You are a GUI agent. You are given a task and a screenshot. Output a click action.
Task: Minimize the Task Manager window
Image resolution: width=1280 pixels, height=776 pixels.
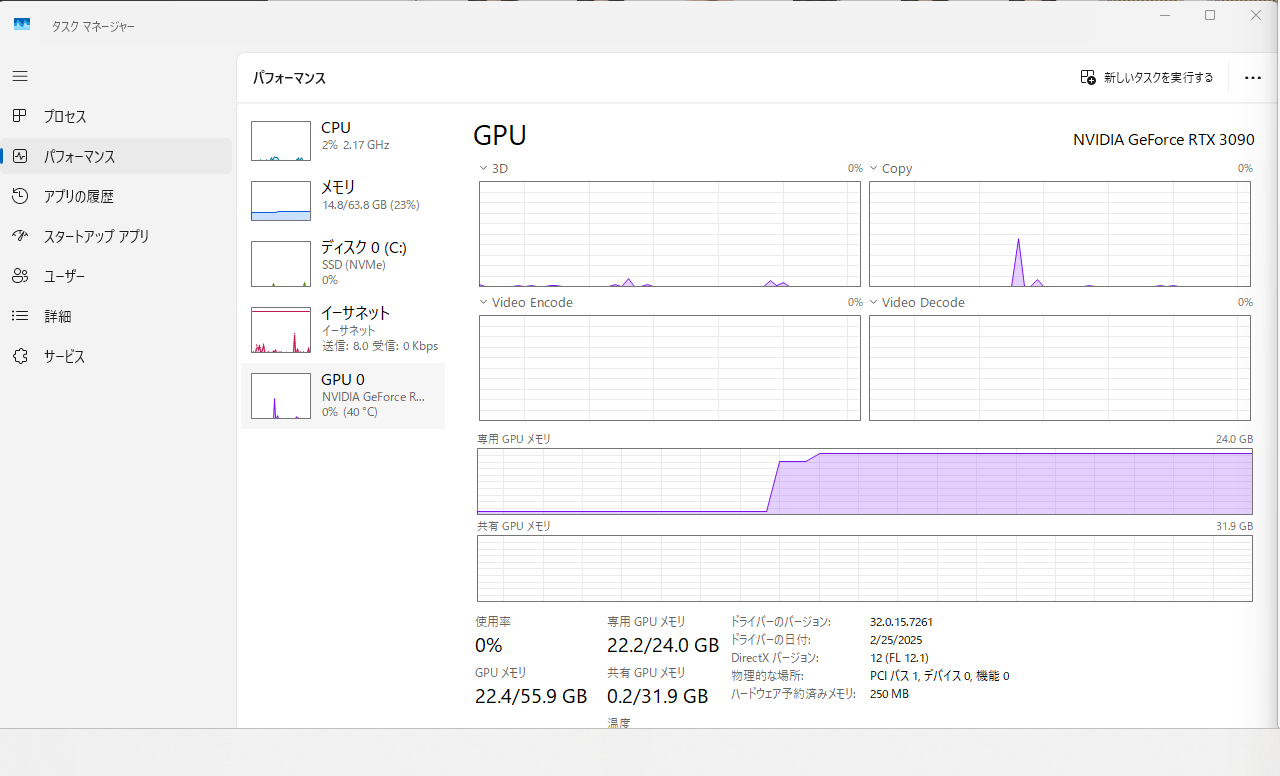coord(1164,15)
